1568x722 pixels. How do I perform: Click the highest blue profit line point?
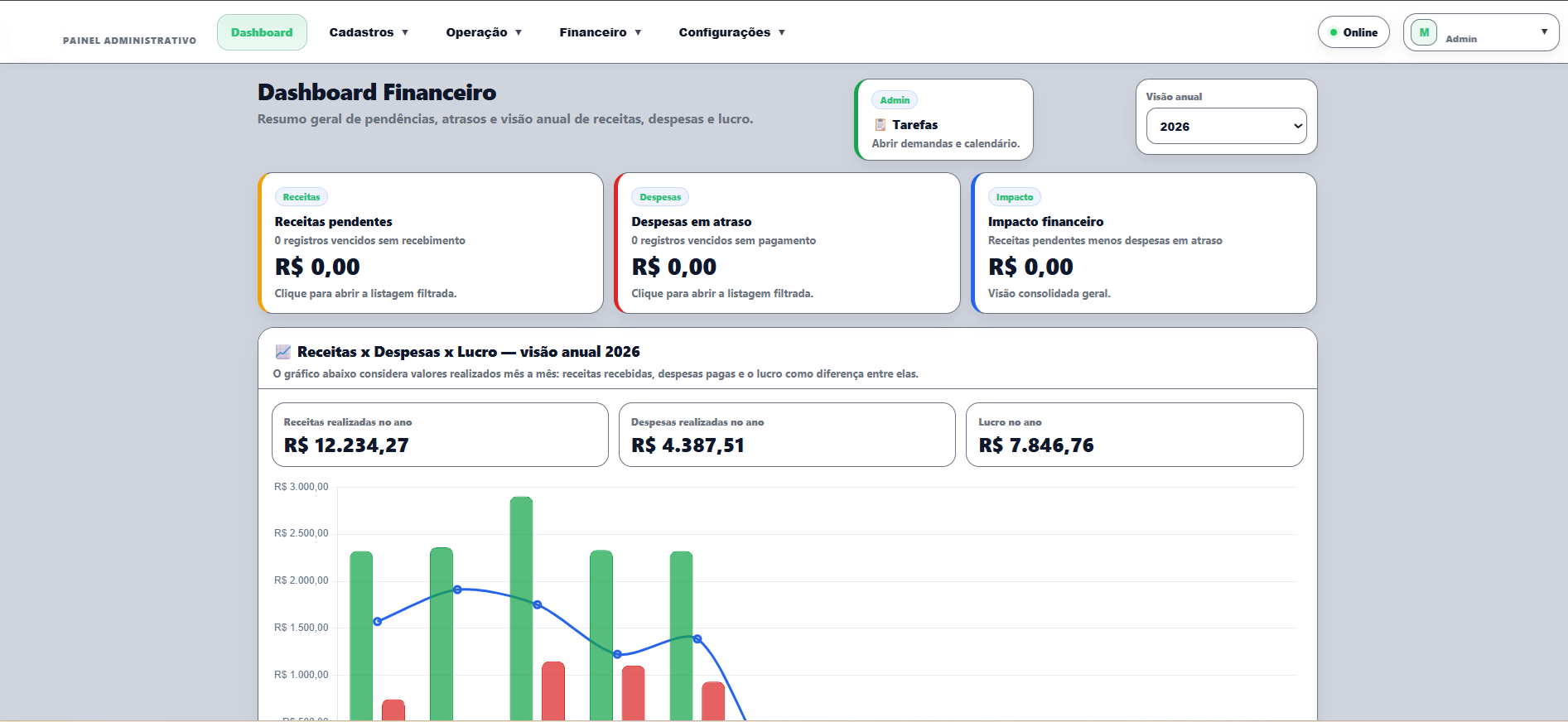[457, 590]
